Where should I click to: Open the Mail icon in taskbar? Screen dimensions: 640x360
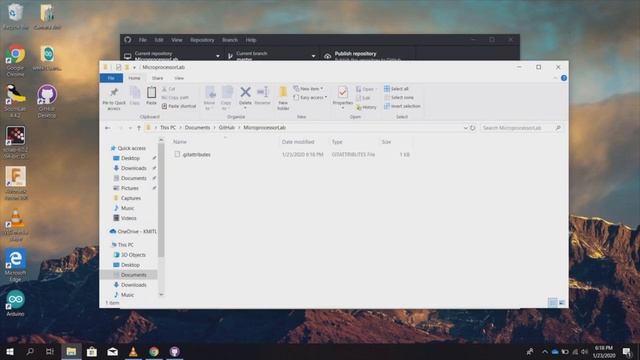(113, 351)
